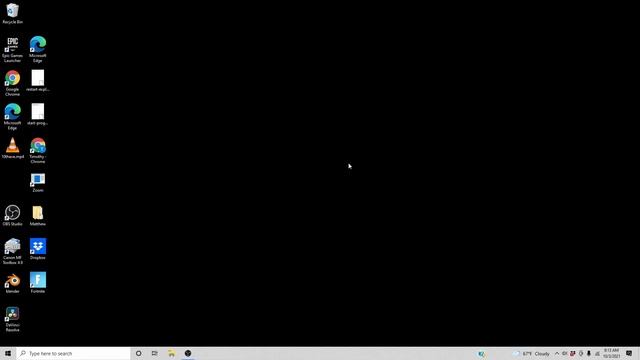Open the weather widget showing Cloudy

(x=532, y=354)
